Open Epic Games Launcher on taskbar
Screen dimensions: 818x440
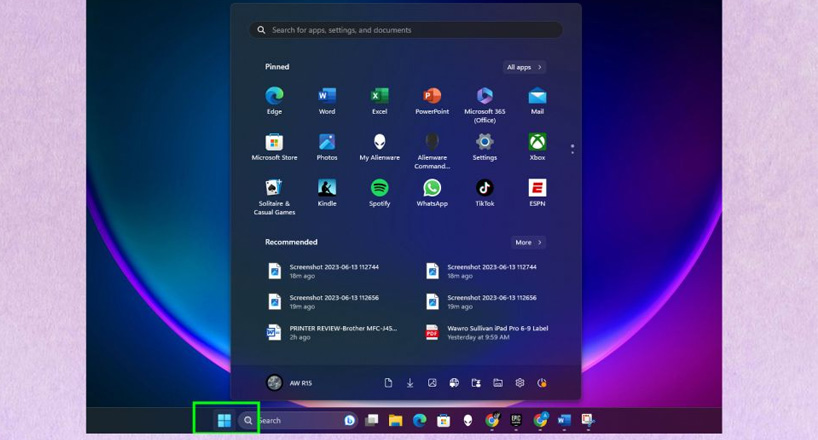click(516, 420)
